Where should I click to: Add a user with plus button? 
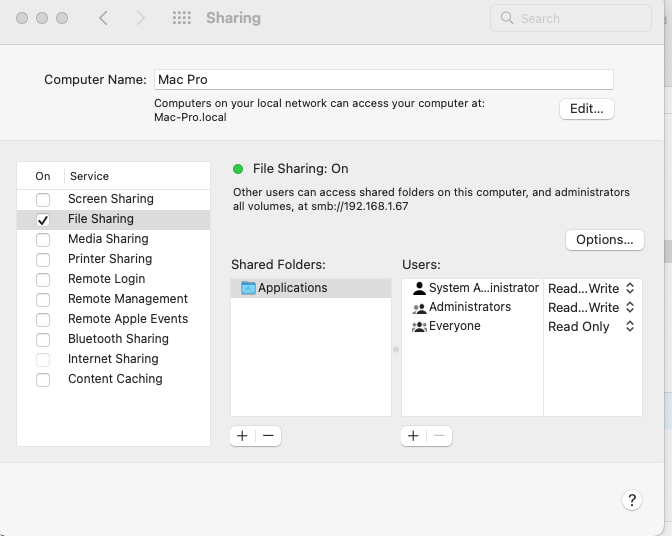tap(414, 436)
